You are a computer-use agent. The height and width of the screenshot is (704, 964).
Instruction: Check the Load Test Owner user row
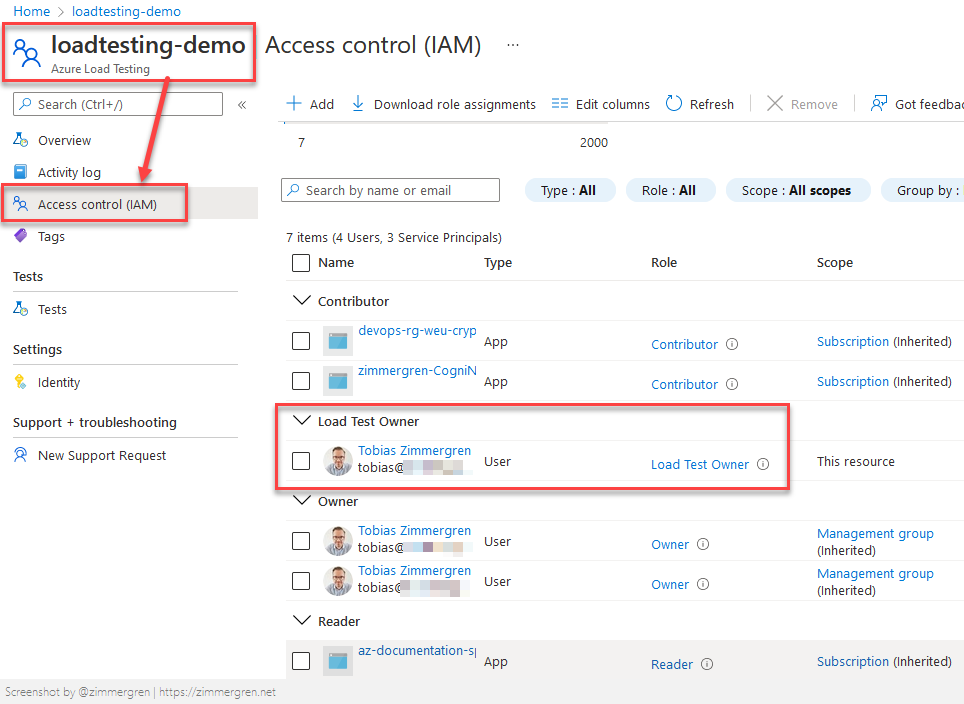(301, 460)
